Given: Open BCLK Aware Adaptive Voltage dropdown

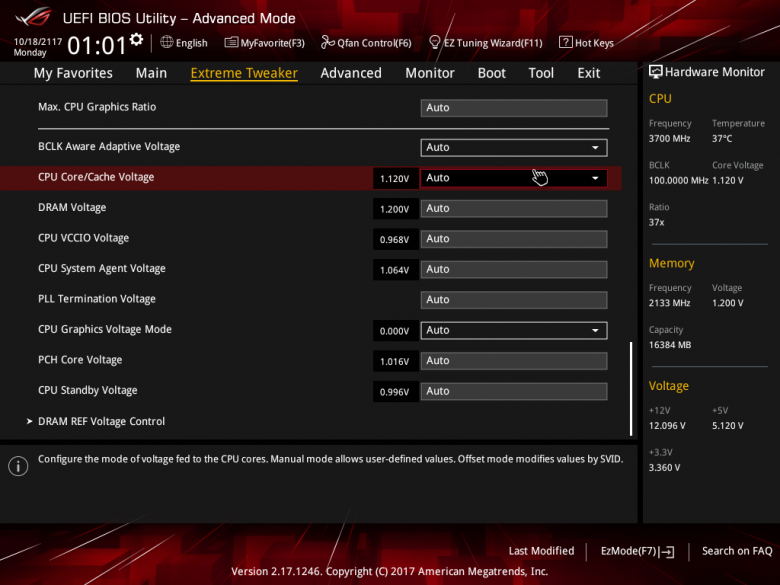Looking at the screenshot, I should pyautogui.click(x=514, y=148).
